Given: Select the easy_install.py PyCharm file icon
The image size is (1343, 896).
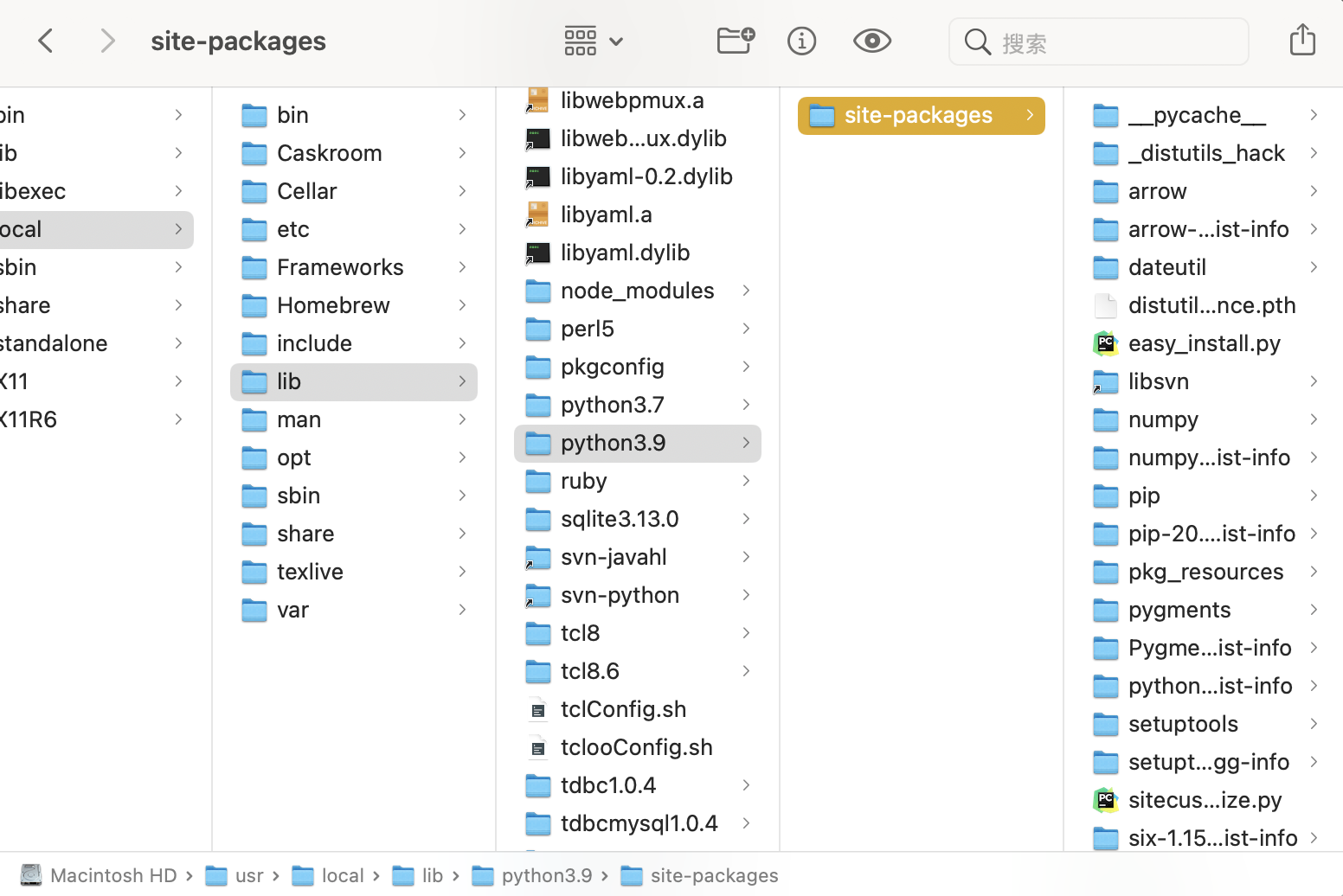Looking at the screenshot, I should 1105,343.
